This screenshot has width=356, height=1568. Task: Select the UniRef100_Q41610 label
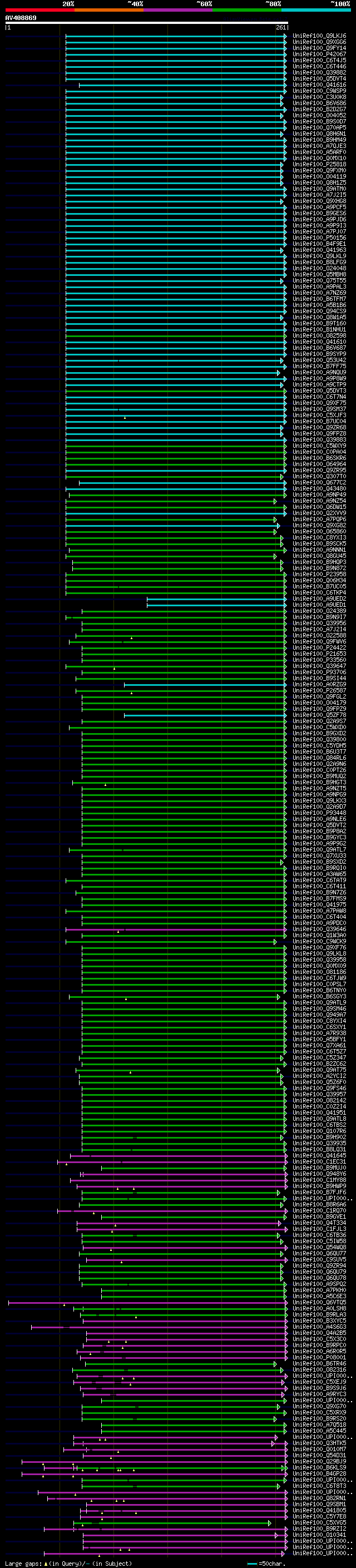point(319,342)
